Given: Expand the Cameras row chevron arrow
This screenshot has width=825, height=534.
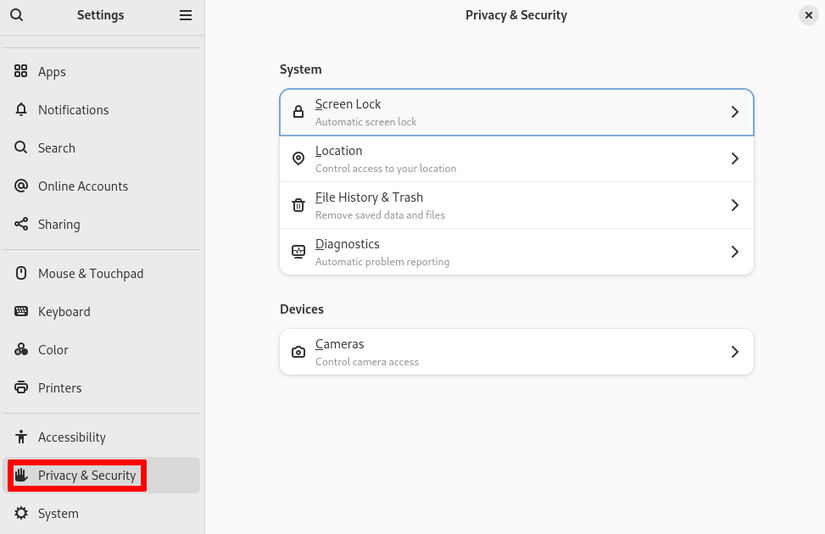Looking at the screenshot, I should point(734,352).
